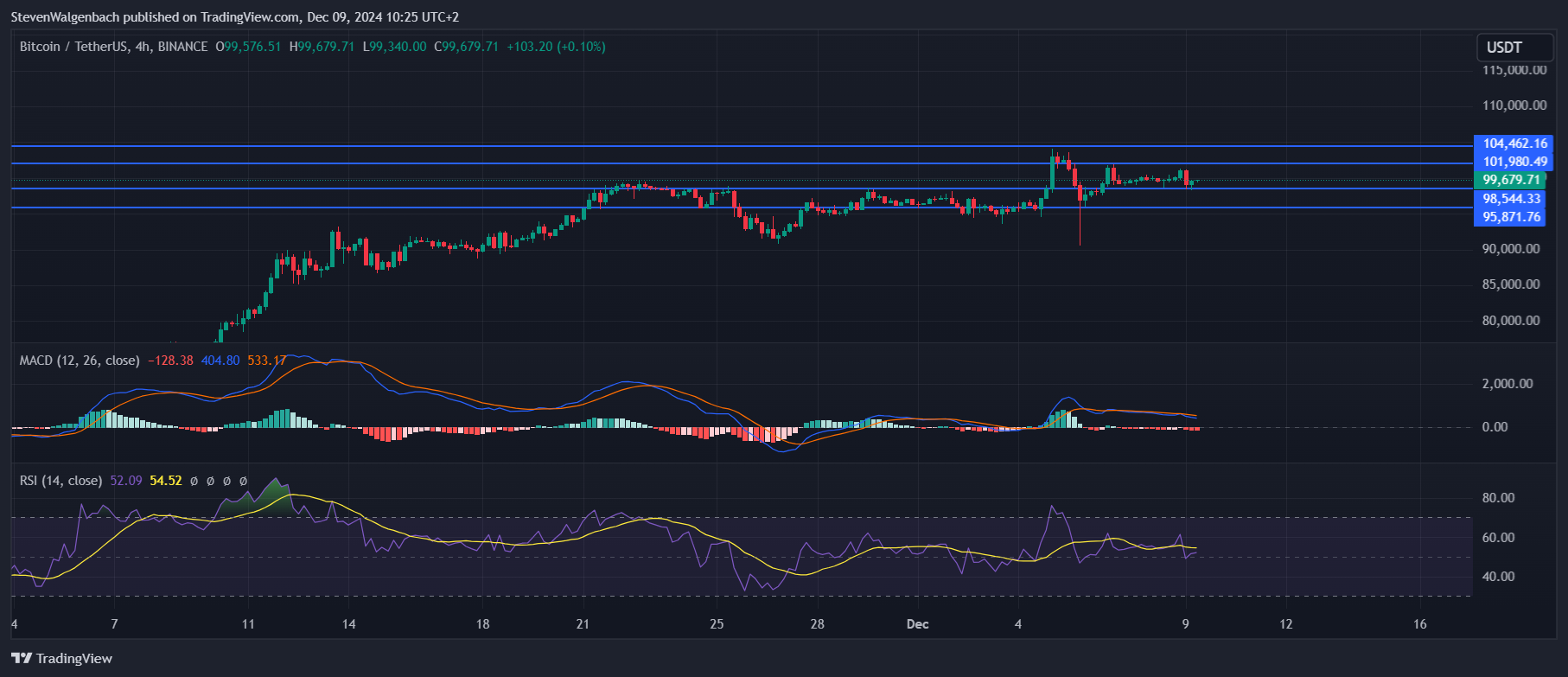Viewport: 1568px width, 677px height.
Task: Click the MACD 0.00 axis label
Action: 1495,427
